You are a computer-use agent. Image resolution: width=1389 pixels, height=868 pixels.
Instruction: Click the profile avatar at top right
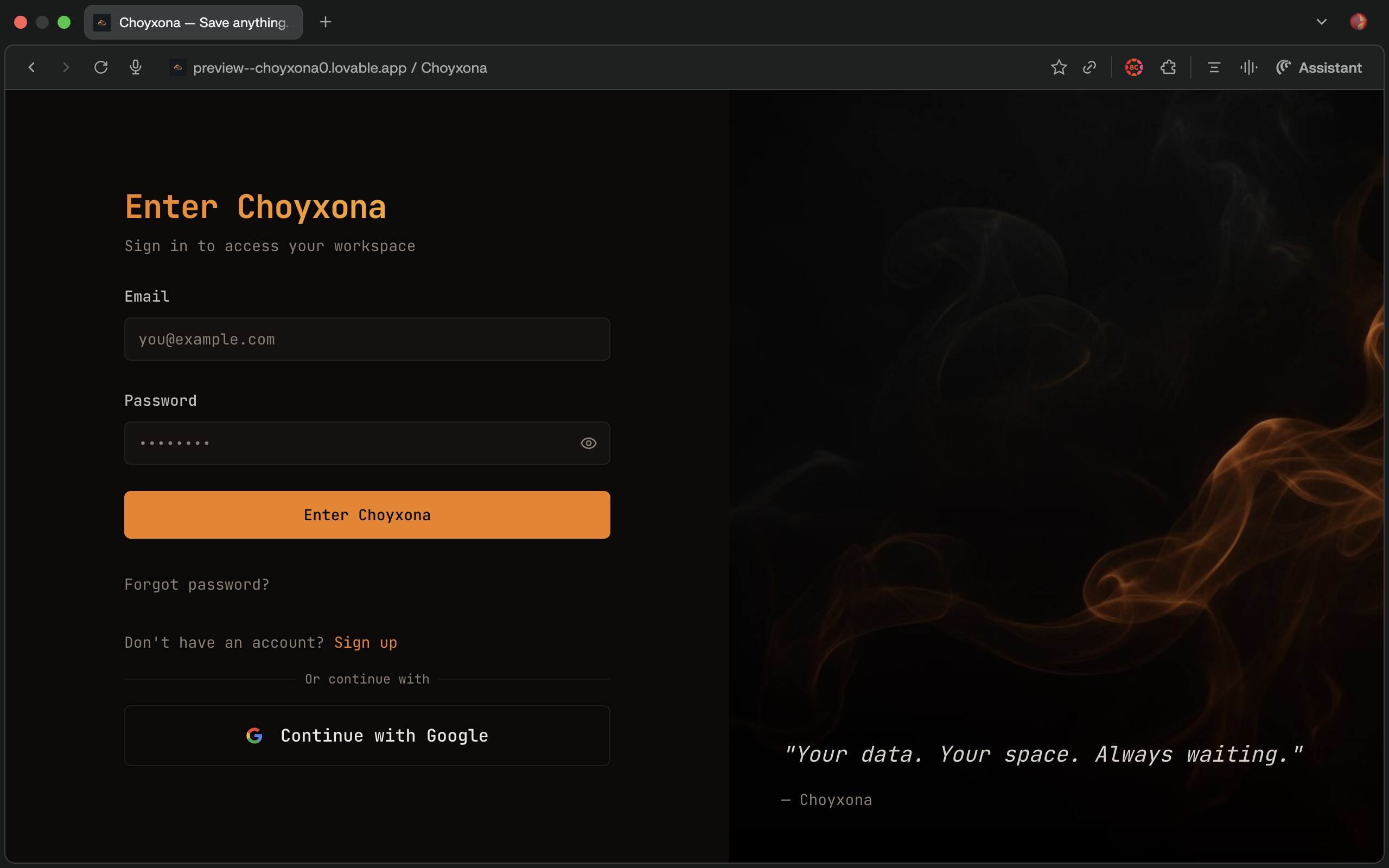tap(1360, 22)
